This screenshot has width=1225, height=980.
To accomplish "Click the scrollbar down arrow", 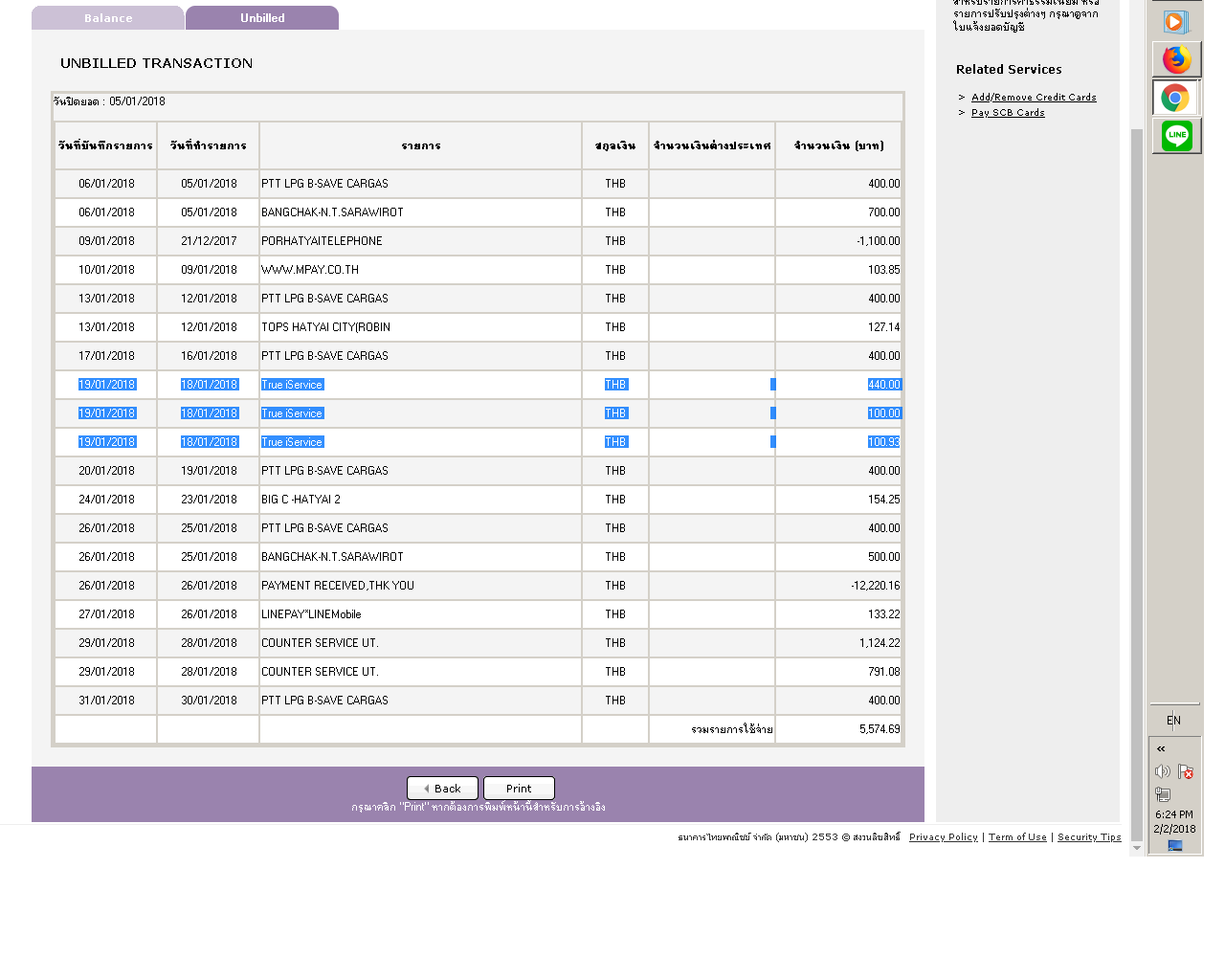I will click(1137, 848).
